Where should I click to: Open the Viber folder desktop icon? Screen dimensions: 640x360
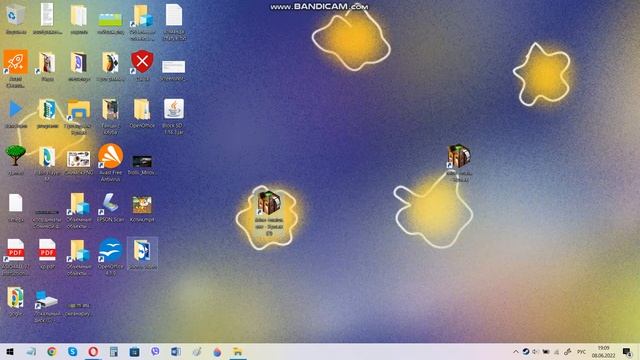point(78,62)
